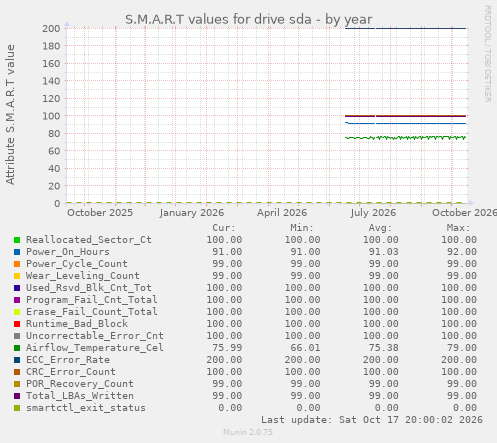Click the Last update timestamp text
The image size is (497, 443).
click(x=372, y=420)
